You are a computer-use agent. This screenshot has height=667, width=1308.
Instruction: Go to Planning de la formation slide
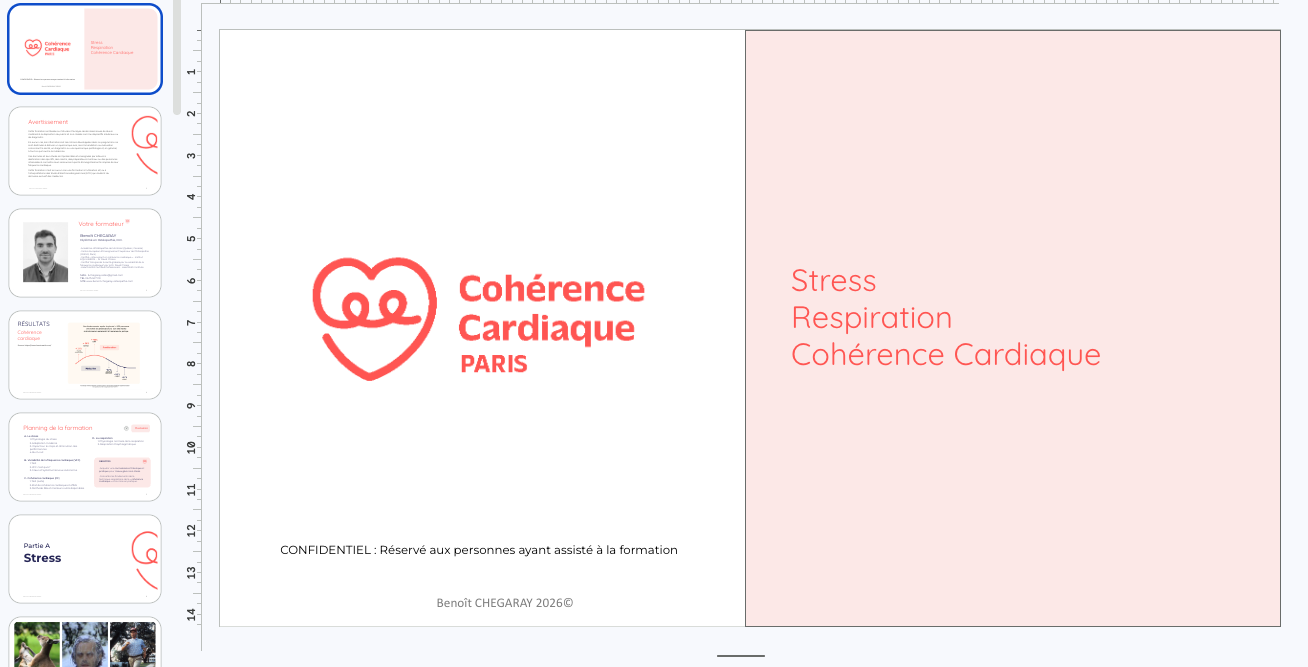85,457
